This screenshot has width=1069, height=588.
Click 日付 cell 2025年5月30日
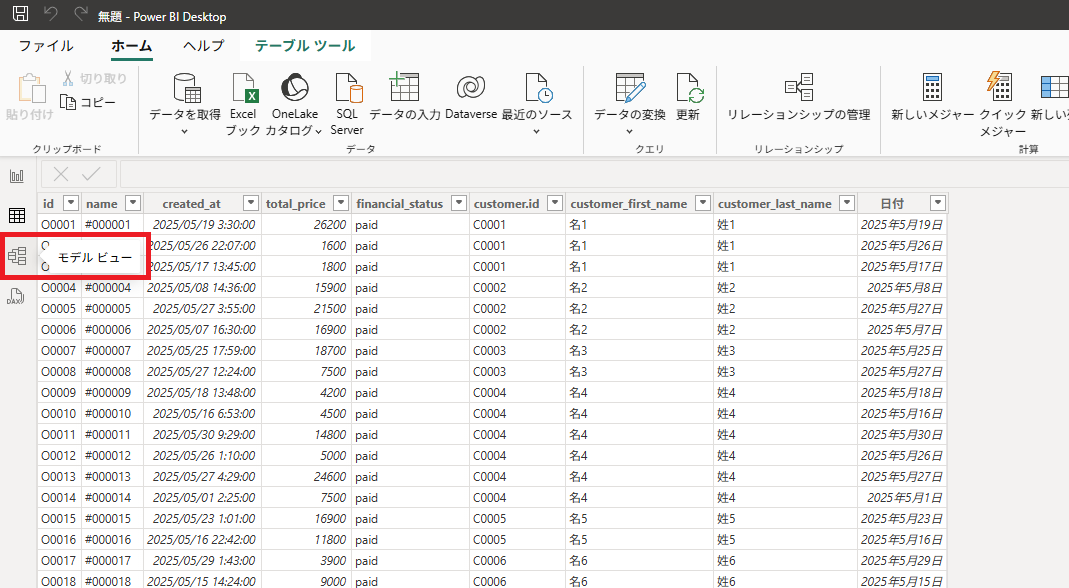pos(901,435)
